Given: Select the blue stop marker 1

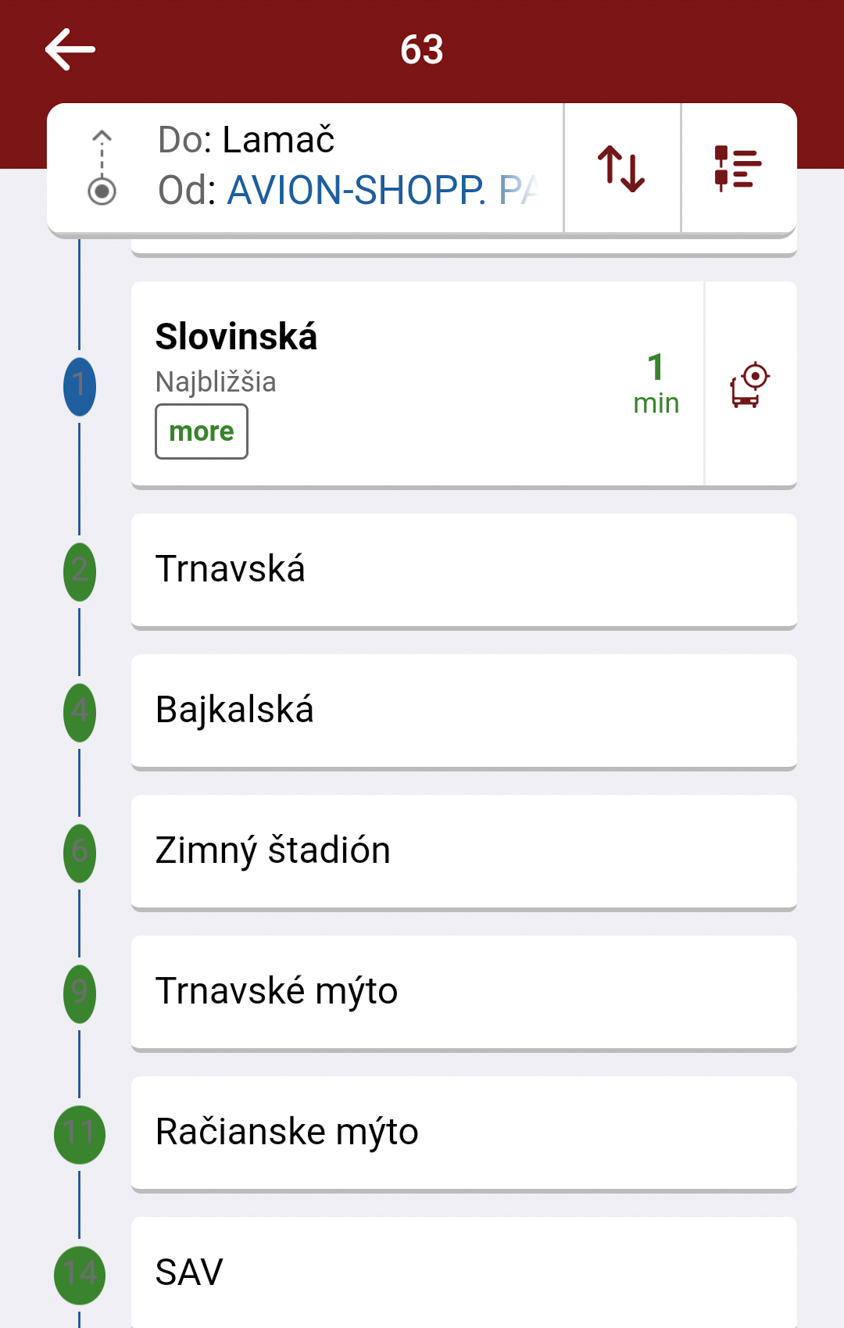Looking at the screenshot, I should click(x=80, y=386).
